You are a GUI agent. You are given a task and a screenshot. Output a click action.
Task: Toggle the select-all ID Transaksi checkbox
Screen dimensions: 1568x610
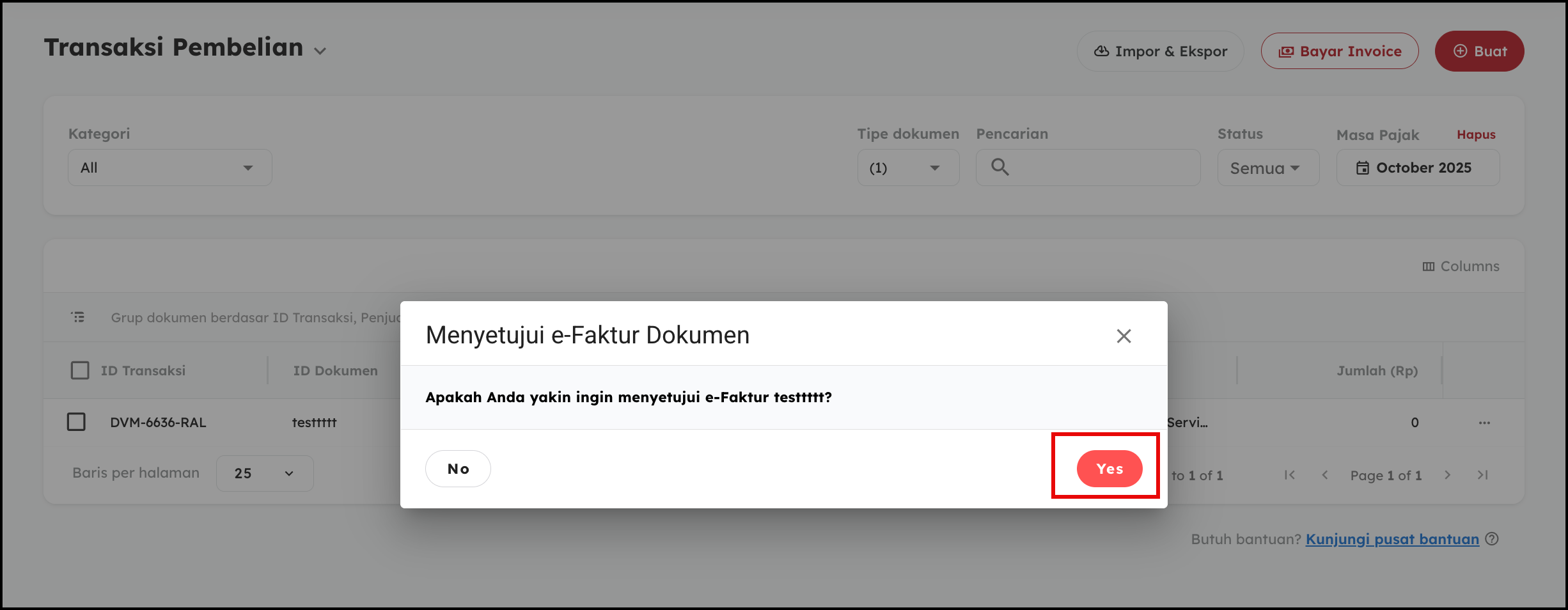click(80, 371)
